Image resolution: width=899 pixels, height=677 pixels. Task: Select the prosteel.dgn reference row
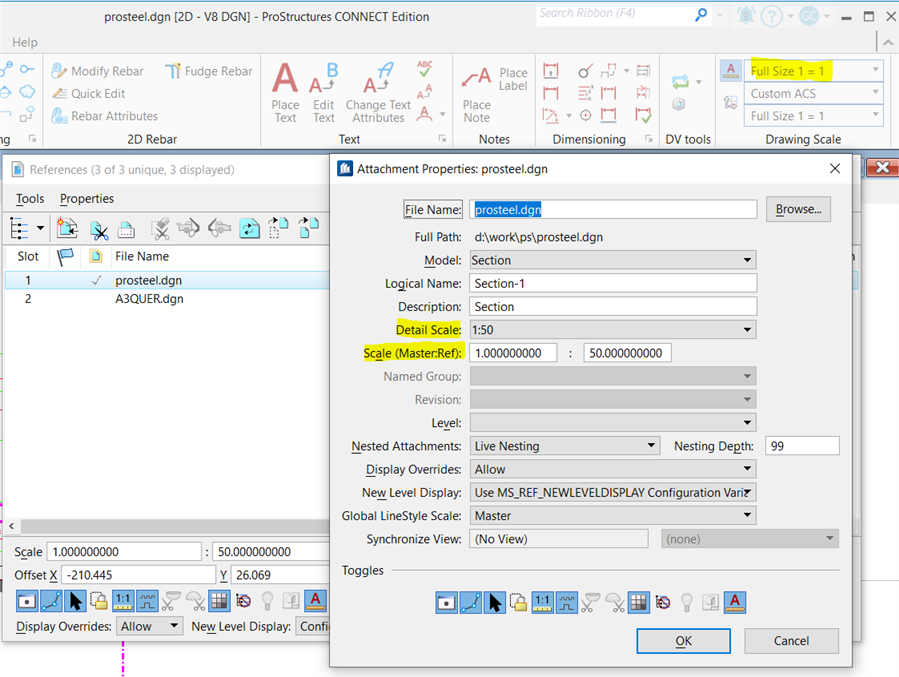tap(167, 280)
